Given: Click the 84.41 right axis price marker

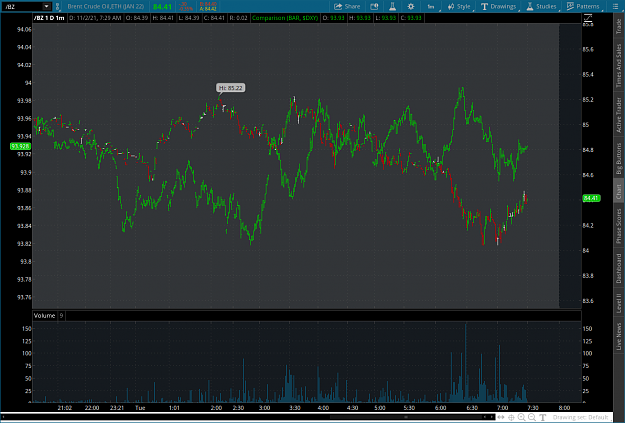Looking at the screenshot, I should [591, 198].
